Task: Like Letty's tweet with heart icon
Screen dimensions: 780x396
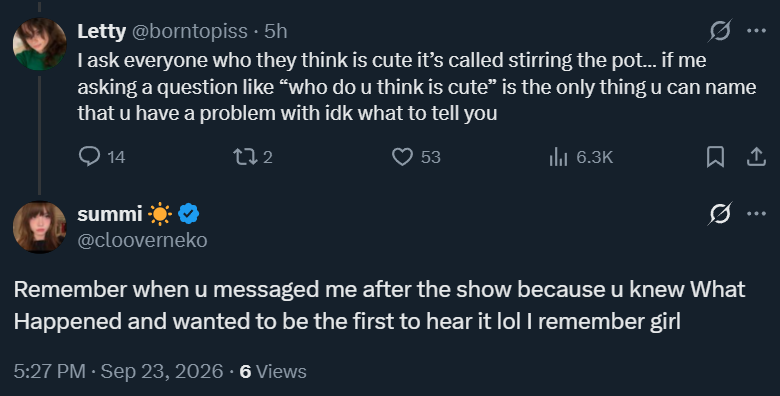Action: tap(416, 157)
